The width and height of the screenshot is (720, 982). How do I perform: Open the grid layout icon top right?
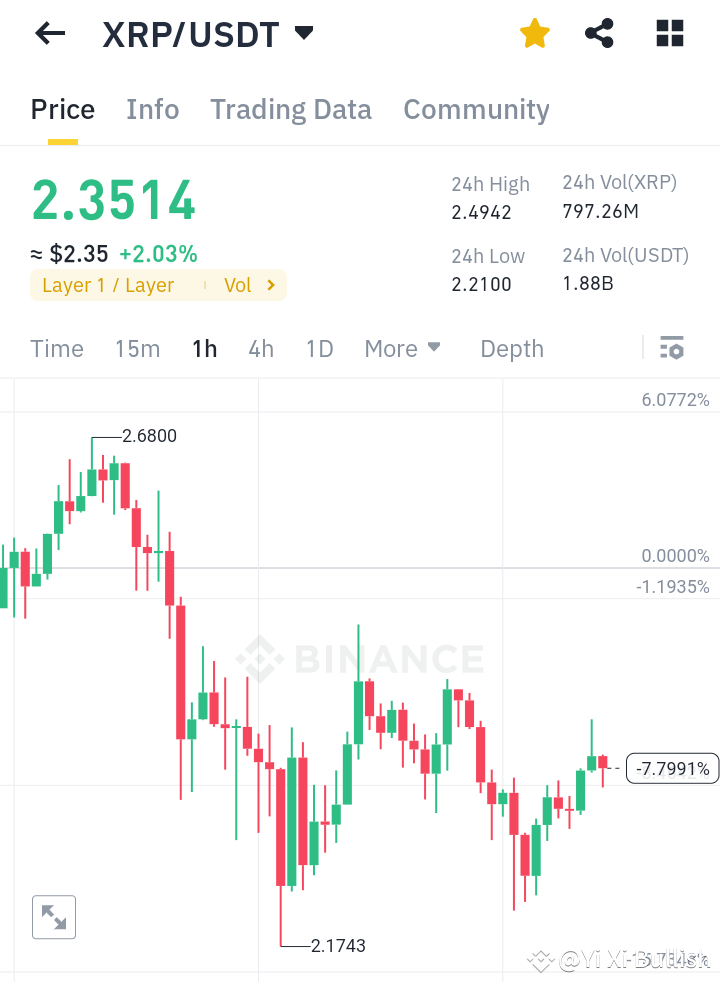[x=668, y=33]
